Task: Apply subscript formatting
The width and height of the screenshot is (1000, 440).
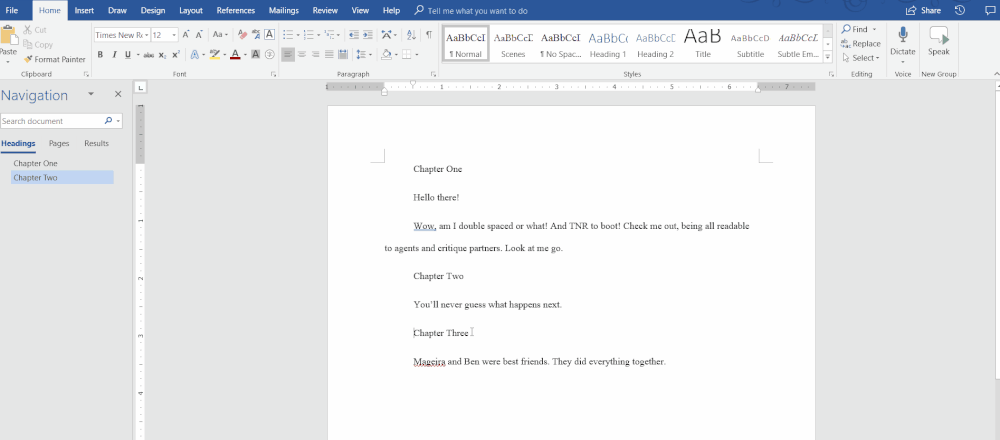Action: pos(162,55)
